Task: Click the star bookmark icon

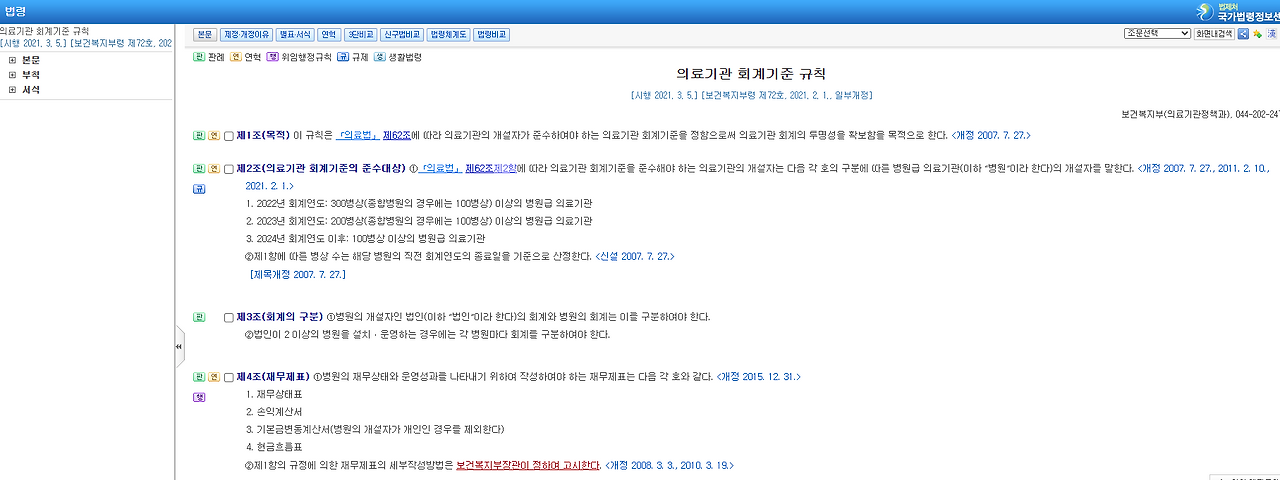Action: point(1257,34)
